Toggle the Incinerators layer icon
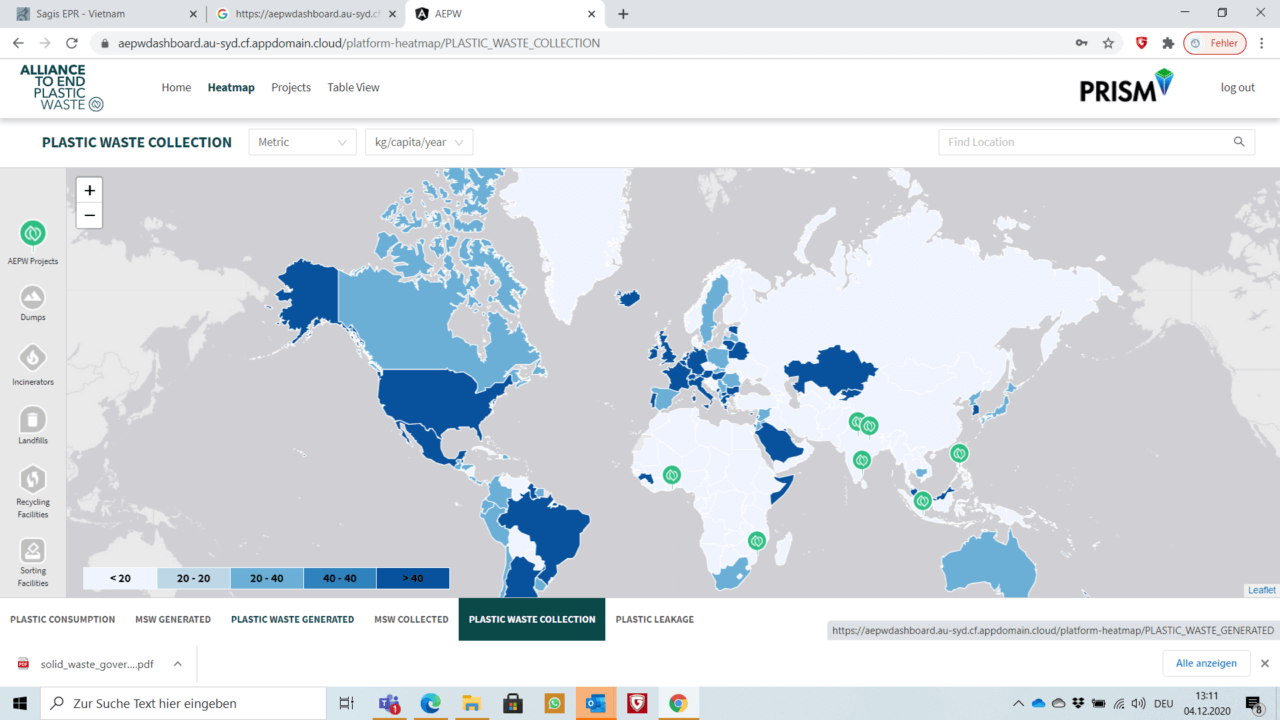The height and width of the screenshot is (720, 1280). 33,357
